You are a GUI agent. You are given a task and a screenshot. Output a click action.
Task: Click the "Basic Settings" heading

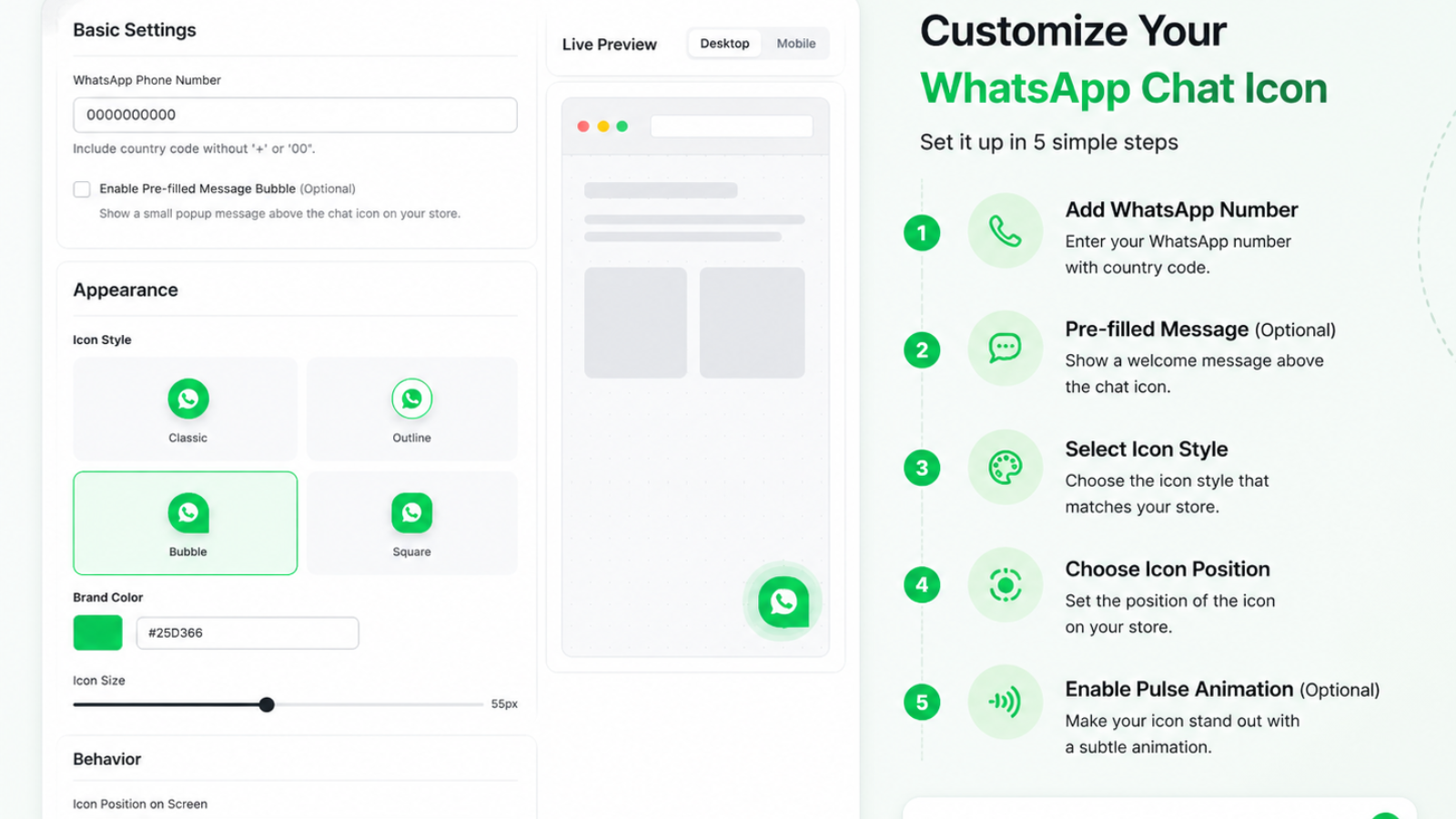coord(135,30)
